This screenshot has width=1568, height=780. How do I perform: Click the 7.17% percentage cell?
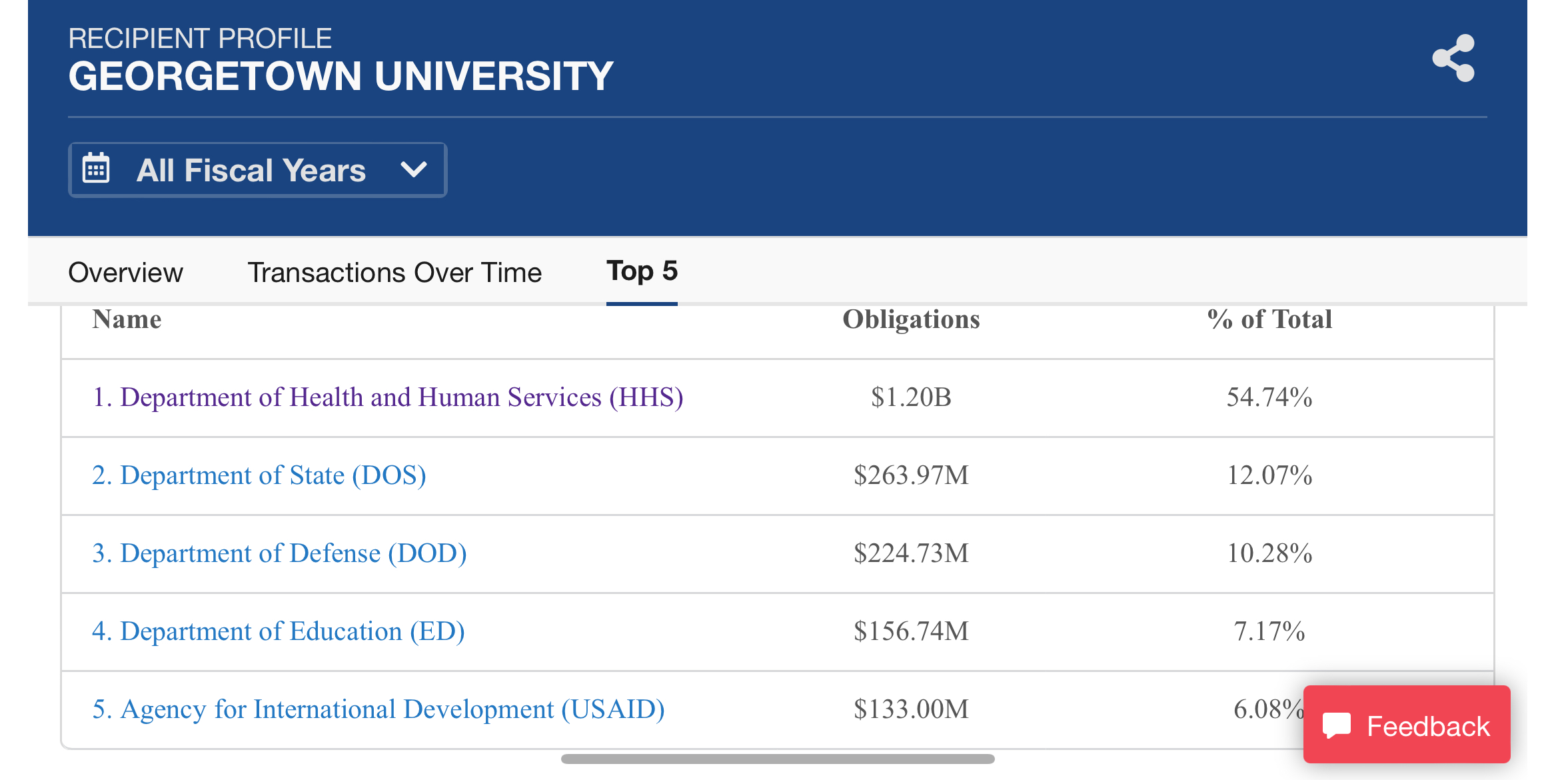[1269, 631]
